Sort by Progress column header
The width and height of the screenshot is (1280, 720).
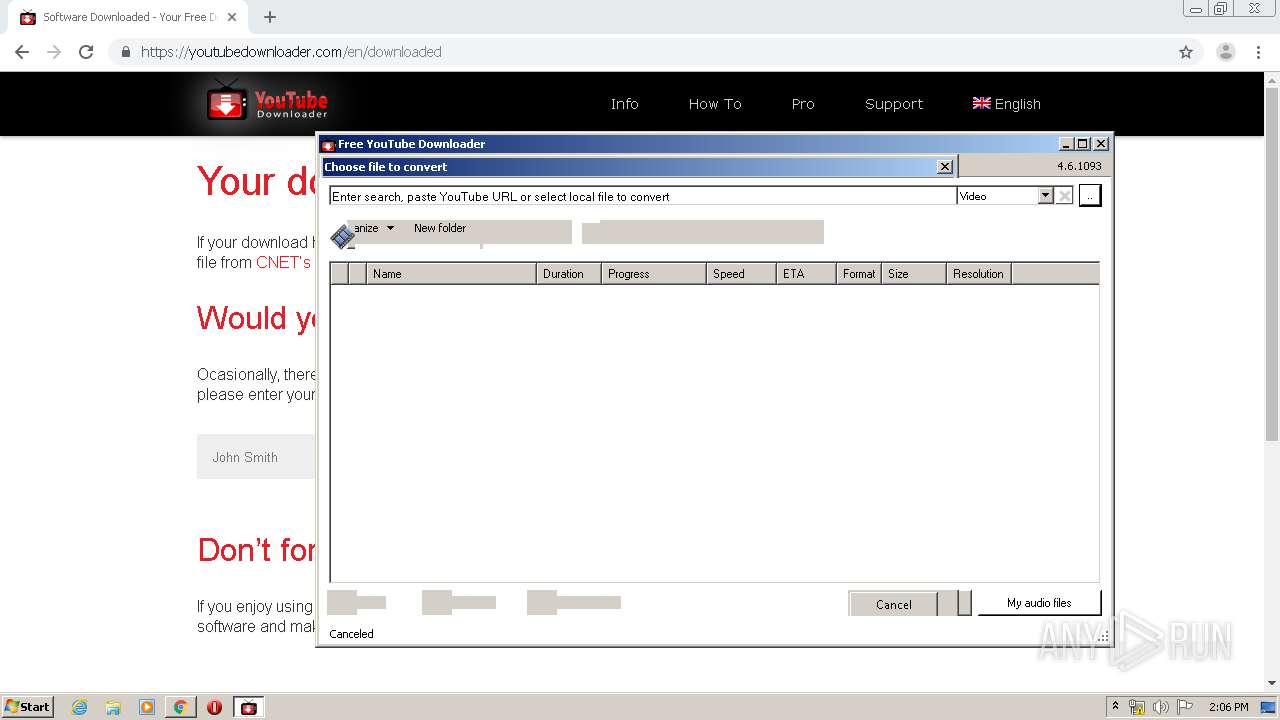653,273
